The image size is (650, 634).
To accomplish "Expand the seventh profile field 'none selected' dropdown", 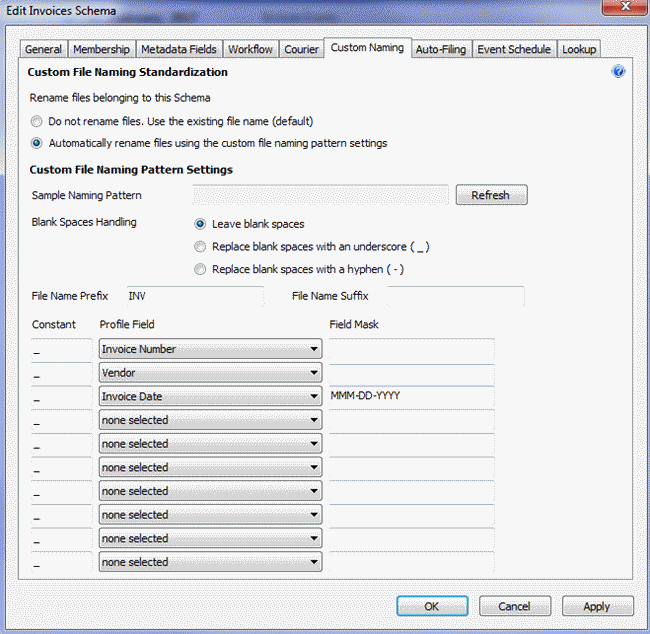I will pyautogui.click(x=211, y=491).
